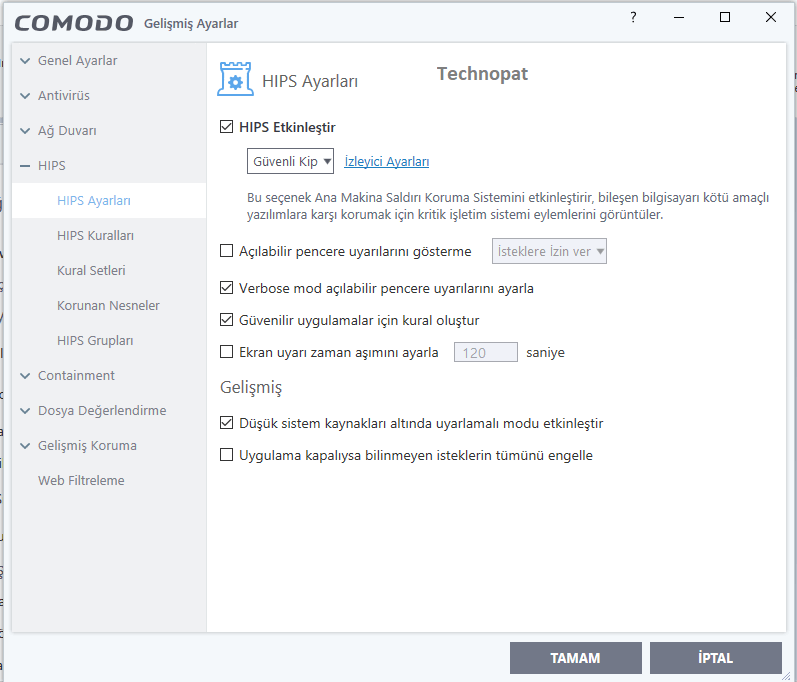Enable Açılabilir pencere uyarılarını gösterme checkbox
The width and height of the screenshot is (797, 682).
click(226, 251)
